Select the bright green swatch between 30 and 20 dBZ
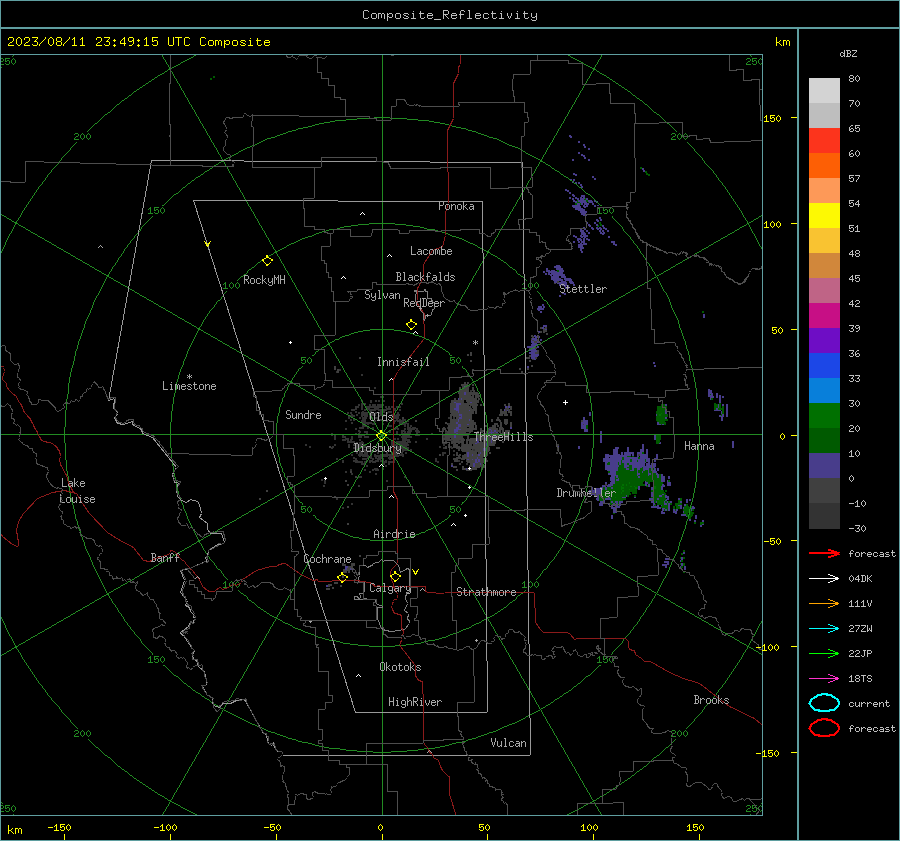This screenshot has height=841, width=900. coord(824,416)
